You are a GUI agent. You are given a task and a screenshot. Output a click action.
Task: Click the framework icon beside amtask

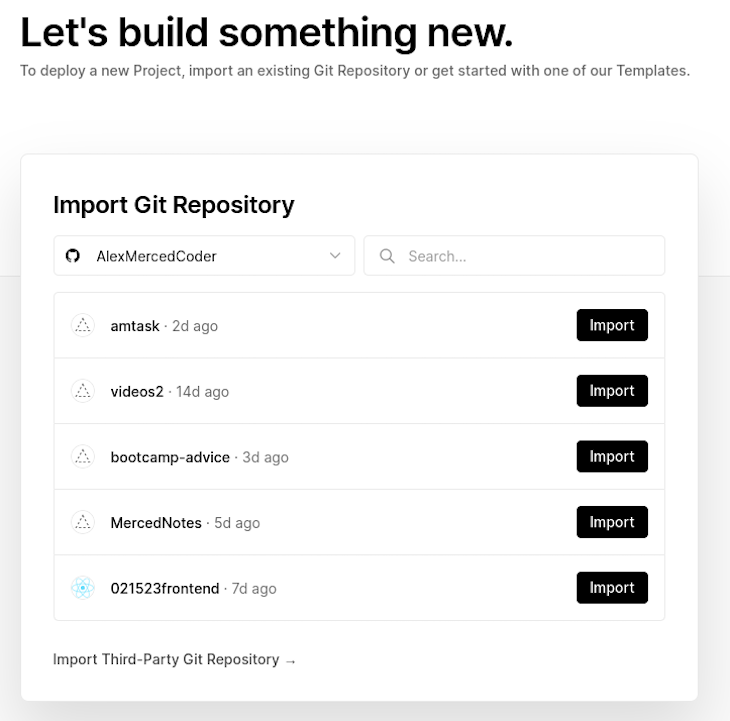83,325
